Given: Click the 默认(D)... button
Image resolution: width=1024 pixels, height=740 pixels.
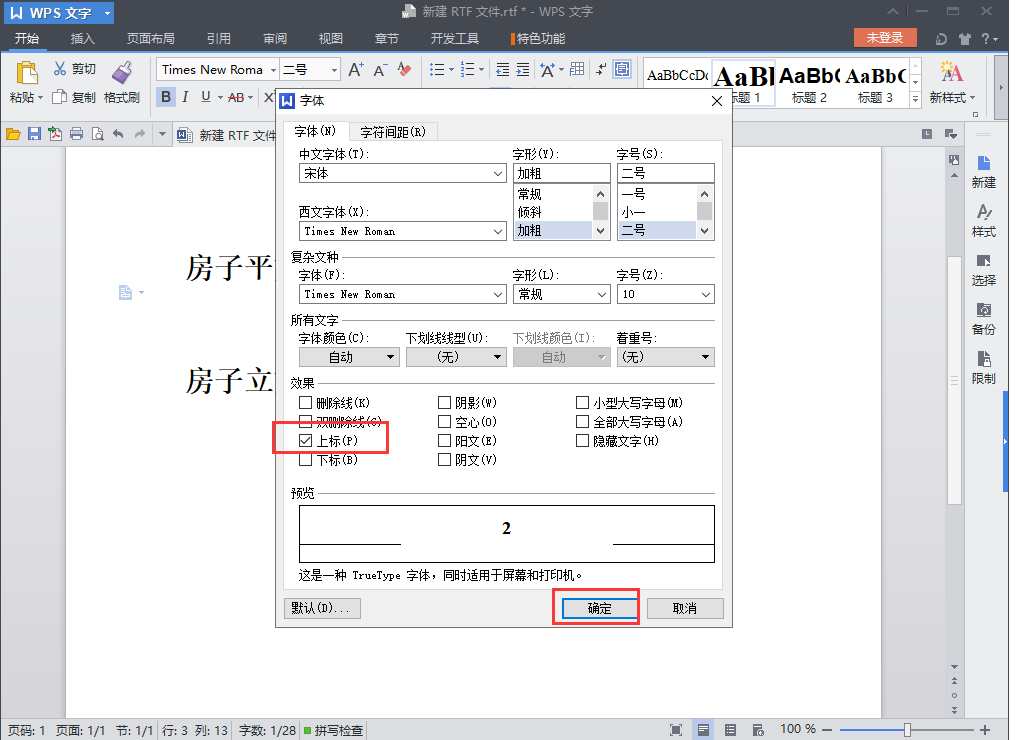Looking at the screenshot, I should pyautogui.click(x=322, y=608).
